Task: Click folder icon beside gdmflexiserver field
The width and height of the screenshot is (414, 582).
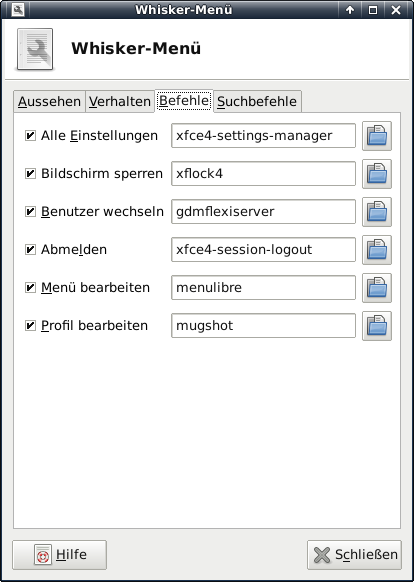Action: (376, 212)
